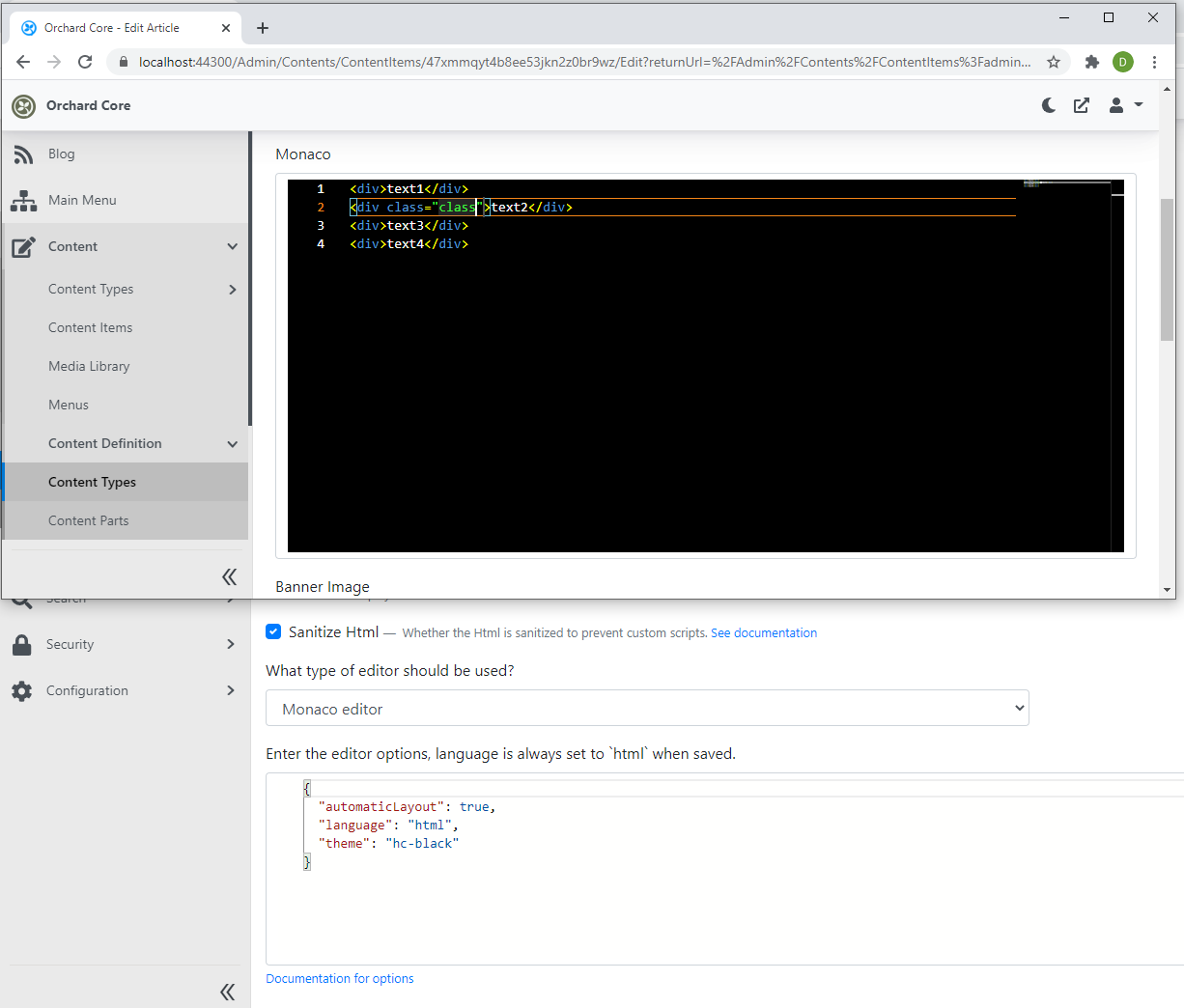Toggle dark mode moon icon
This screenshot has height=1008, width=1184.
coord(1049,105)
